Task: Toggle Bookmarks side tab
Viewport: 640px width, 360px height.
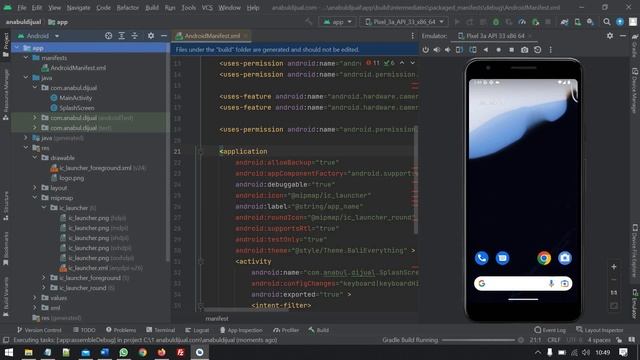Action: [6, 248]
